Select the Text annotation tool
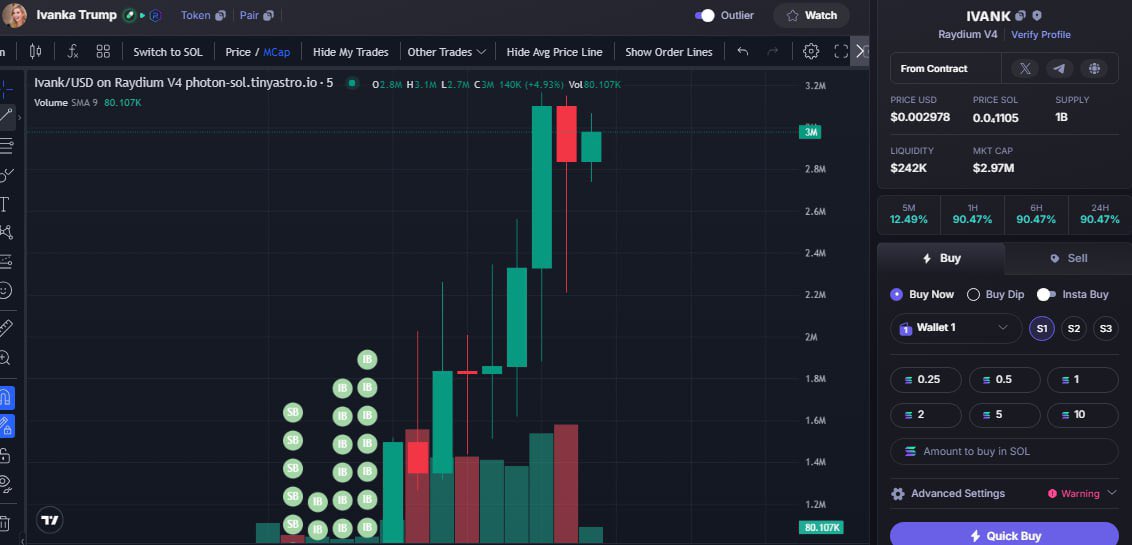 [5, 204]
